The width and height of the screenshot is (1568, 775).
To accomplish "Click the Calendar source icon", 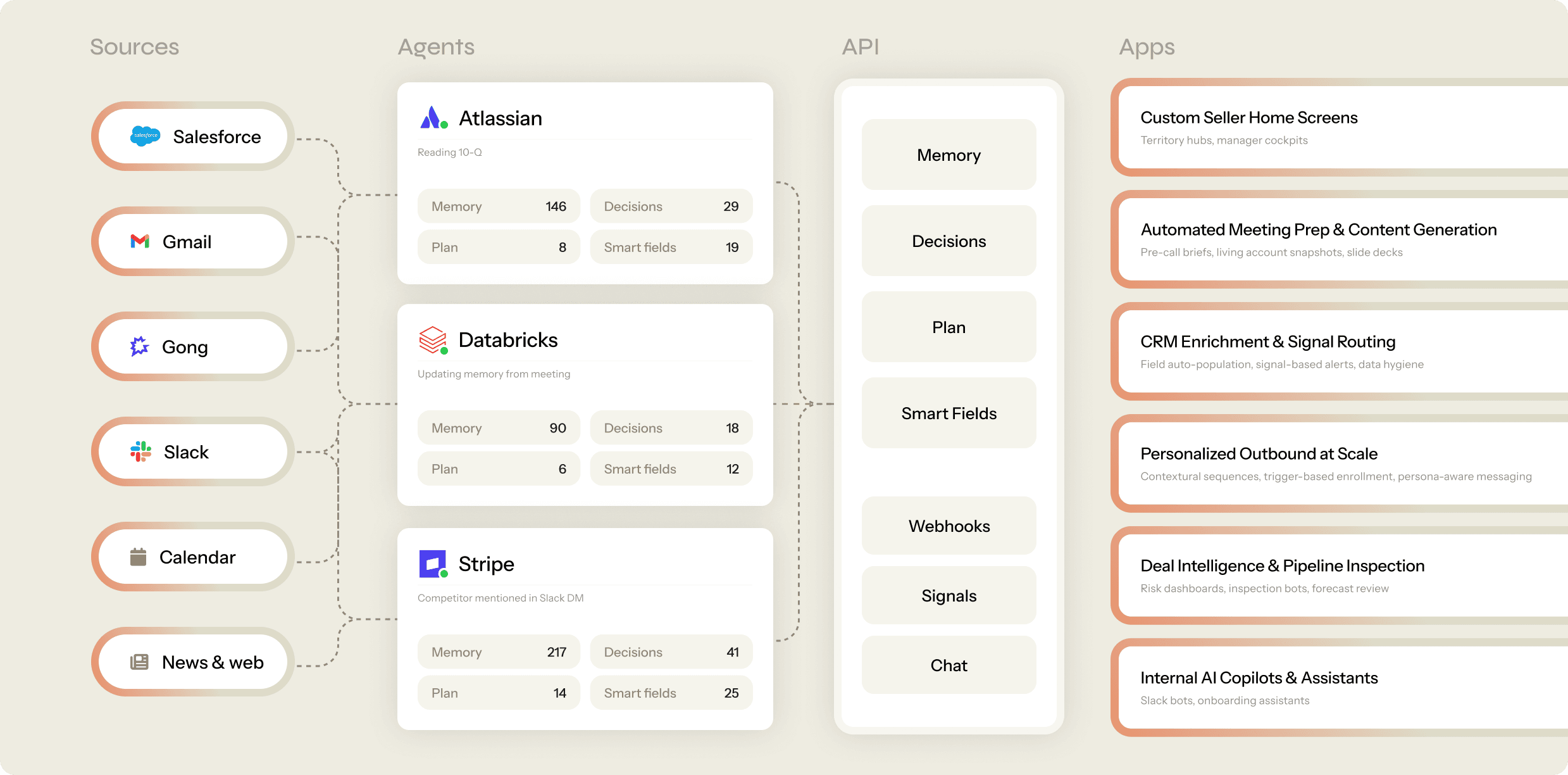I will [x=138, y=557].
